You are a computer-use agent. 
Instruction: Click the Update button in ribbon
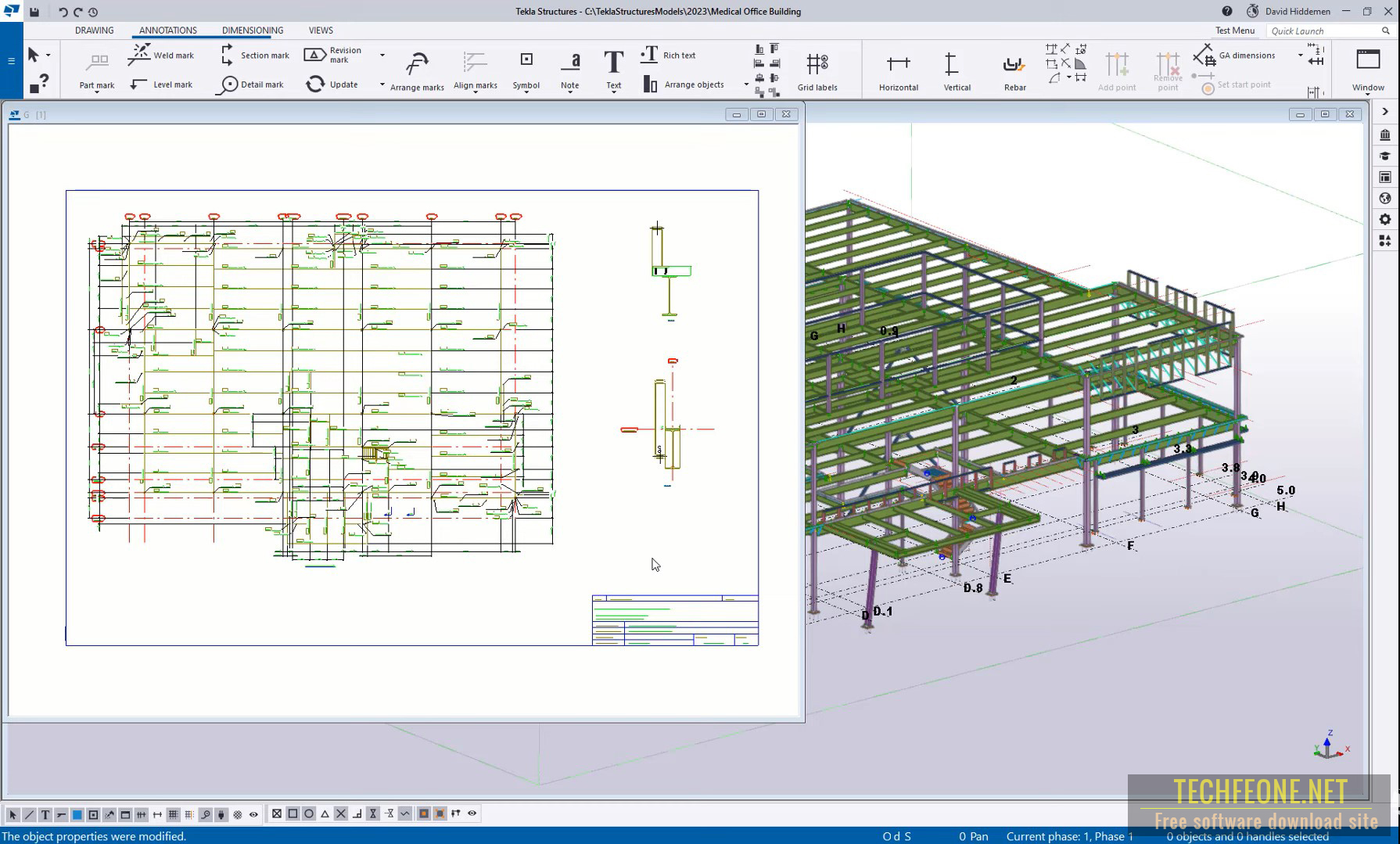coord(332,84)
